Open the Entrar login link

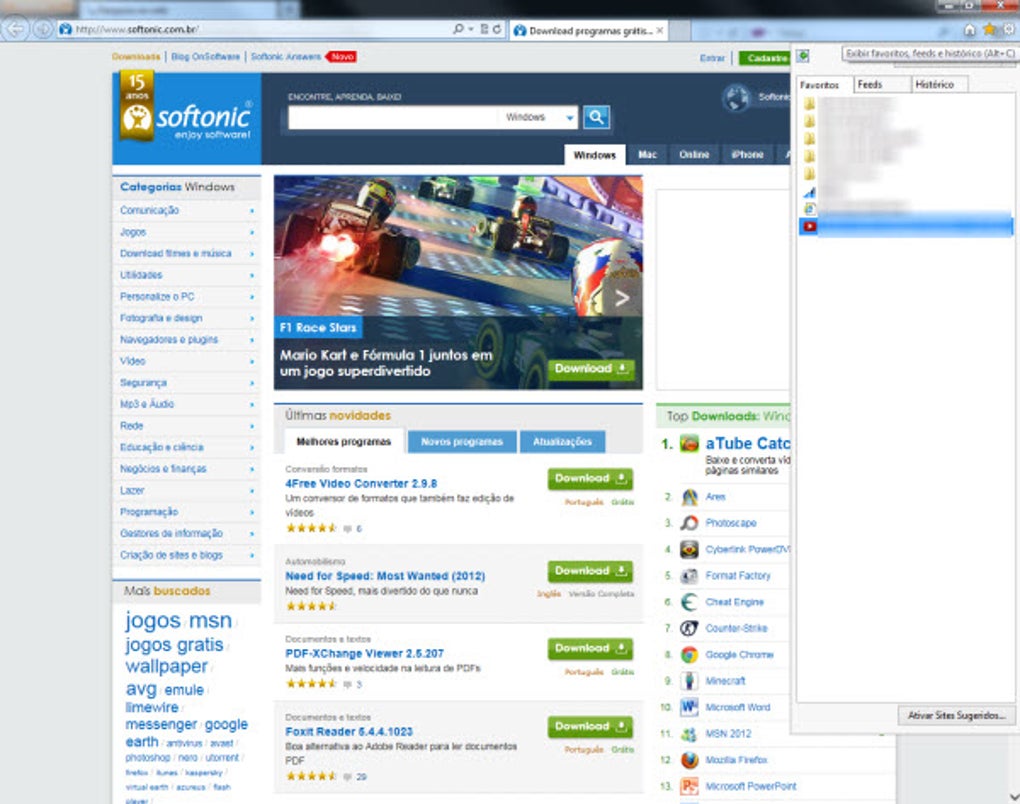(x=712, y=58)
